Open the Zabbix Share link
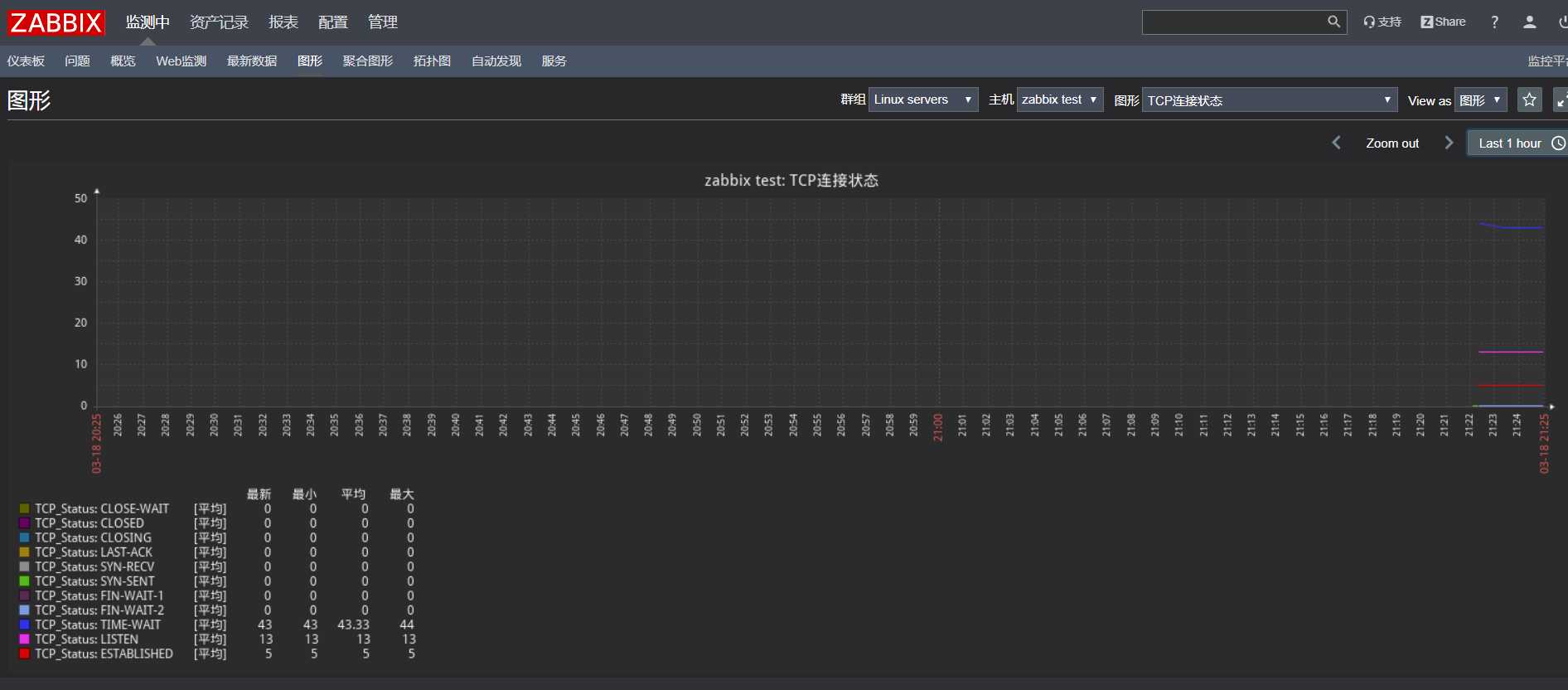 coord(1443,22)
